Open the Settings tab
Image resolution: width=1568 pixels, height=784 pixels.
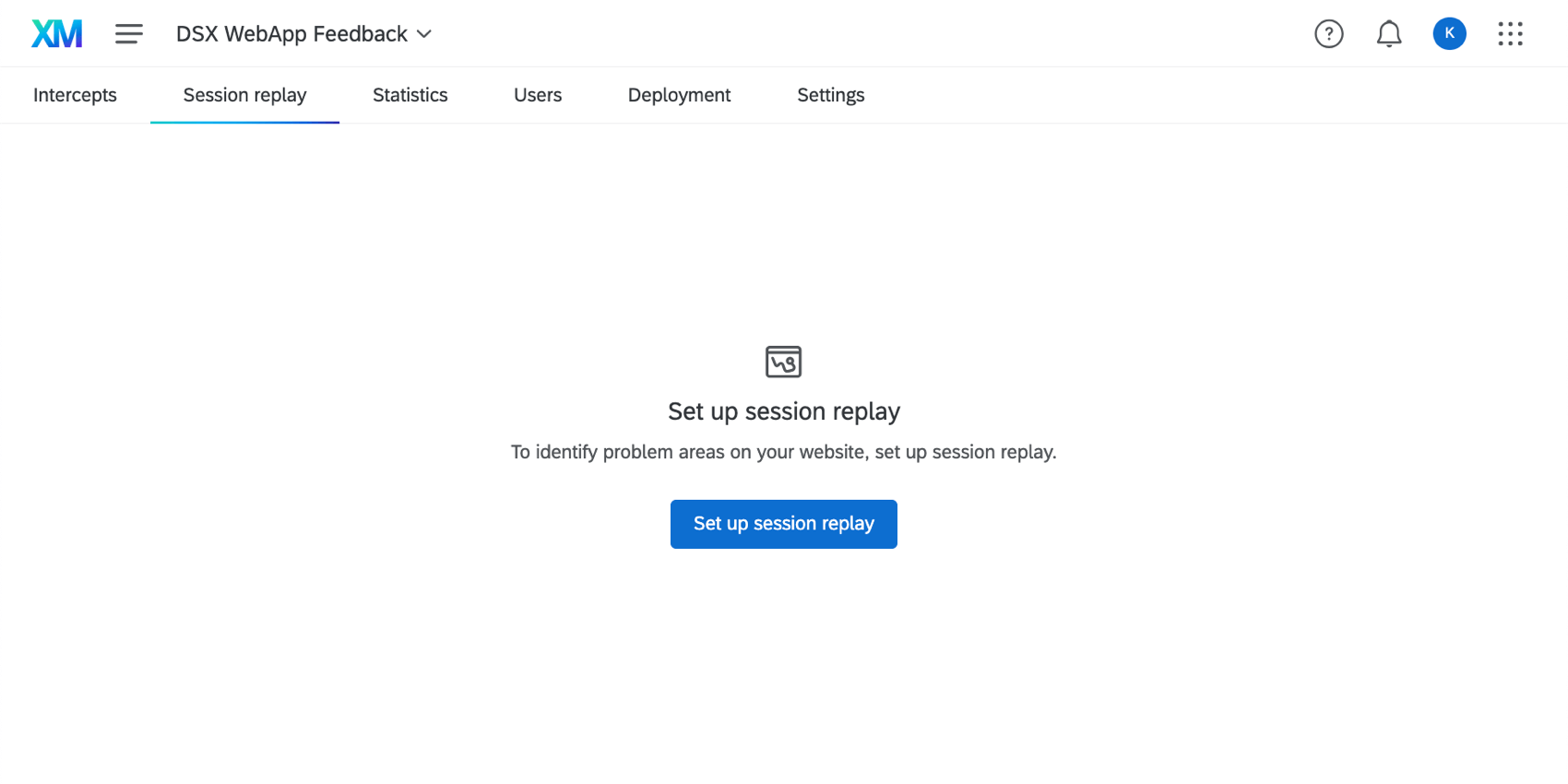coord(830,95)
